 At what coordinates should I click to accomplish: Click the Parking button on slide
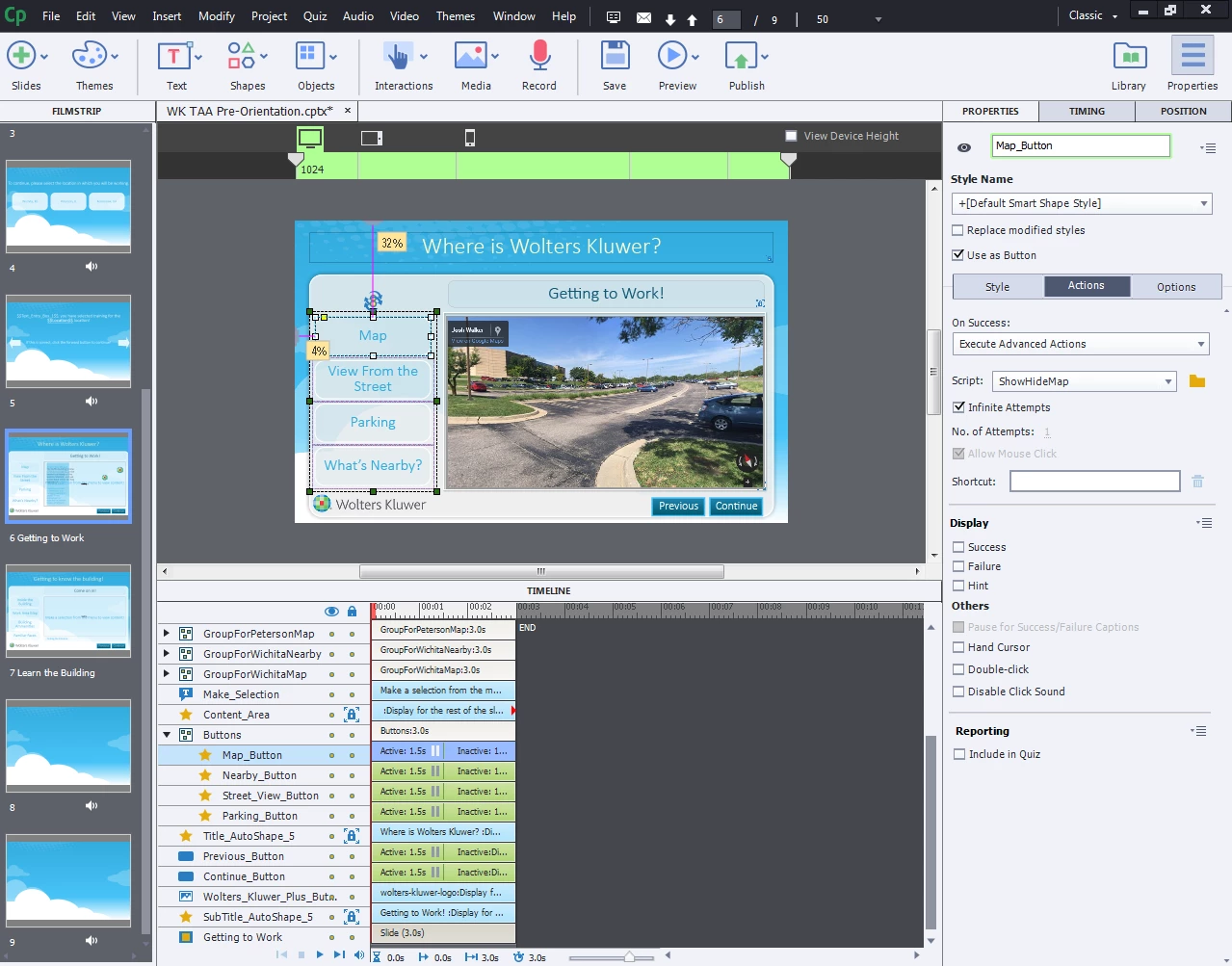[373, 422]
